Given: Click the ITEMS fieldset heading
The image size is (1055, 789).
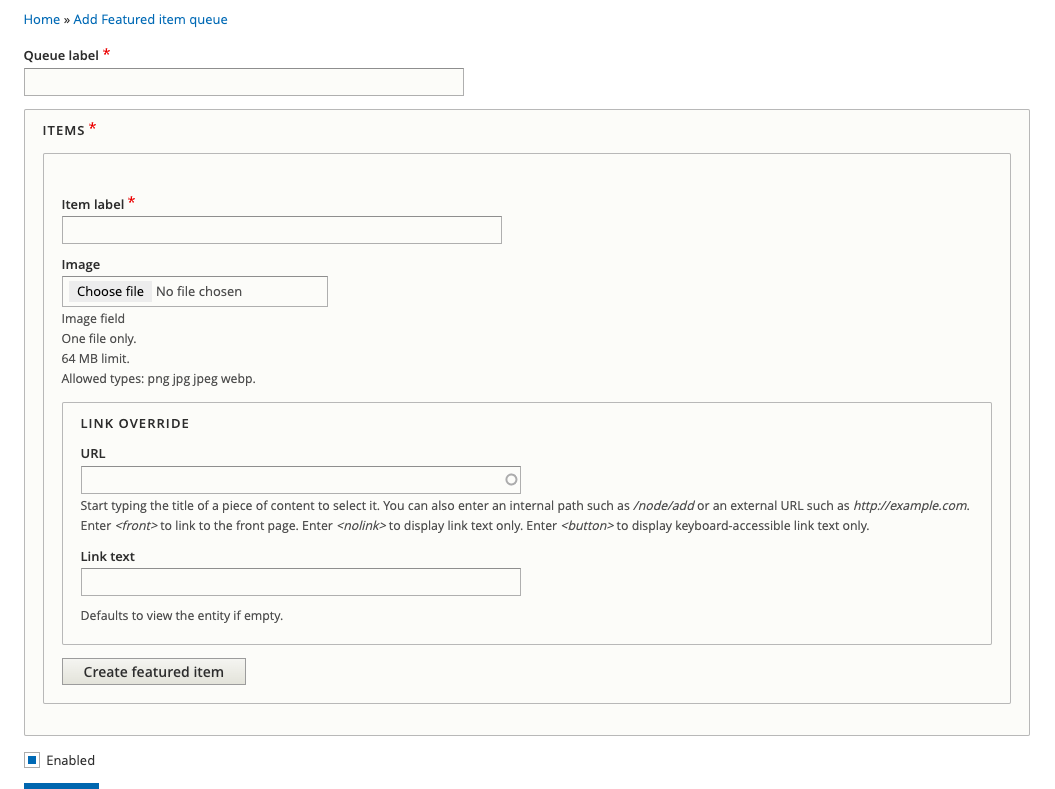Looking at the screenshot, I should 64,130.
